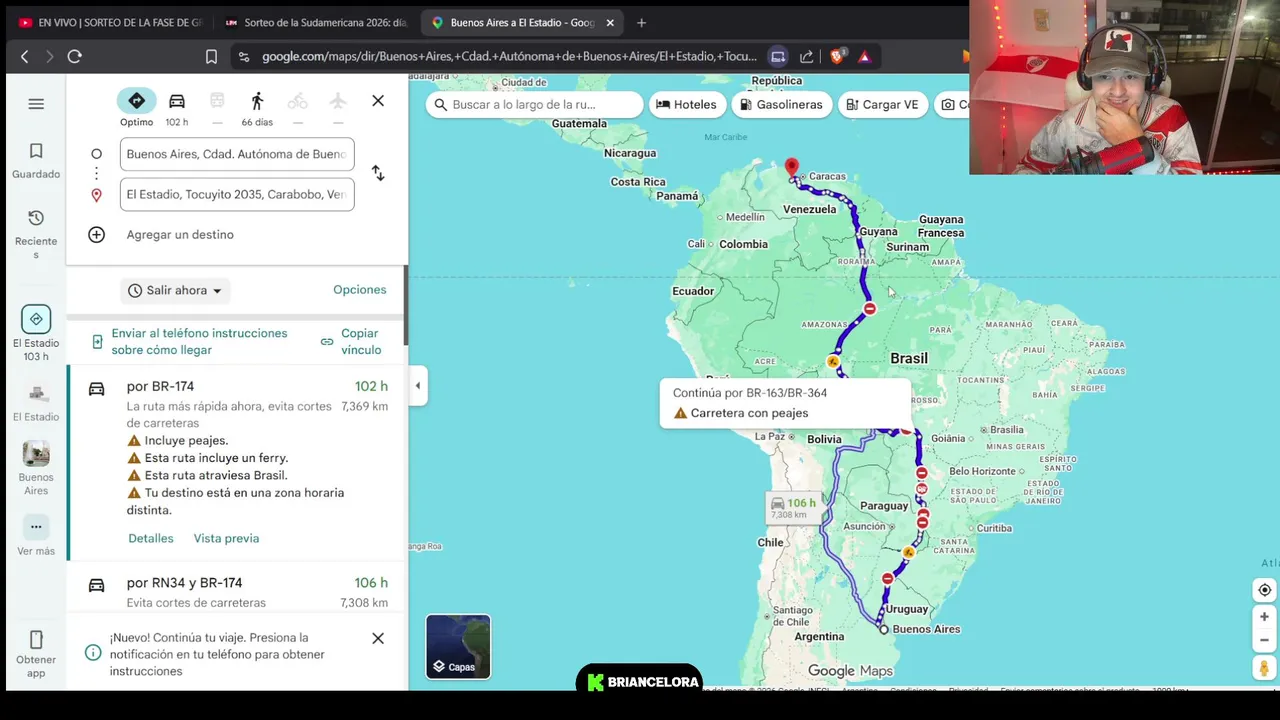The image size is (1280, 720).
Task: Click the share icon in address bar
Action: point(807,57)
